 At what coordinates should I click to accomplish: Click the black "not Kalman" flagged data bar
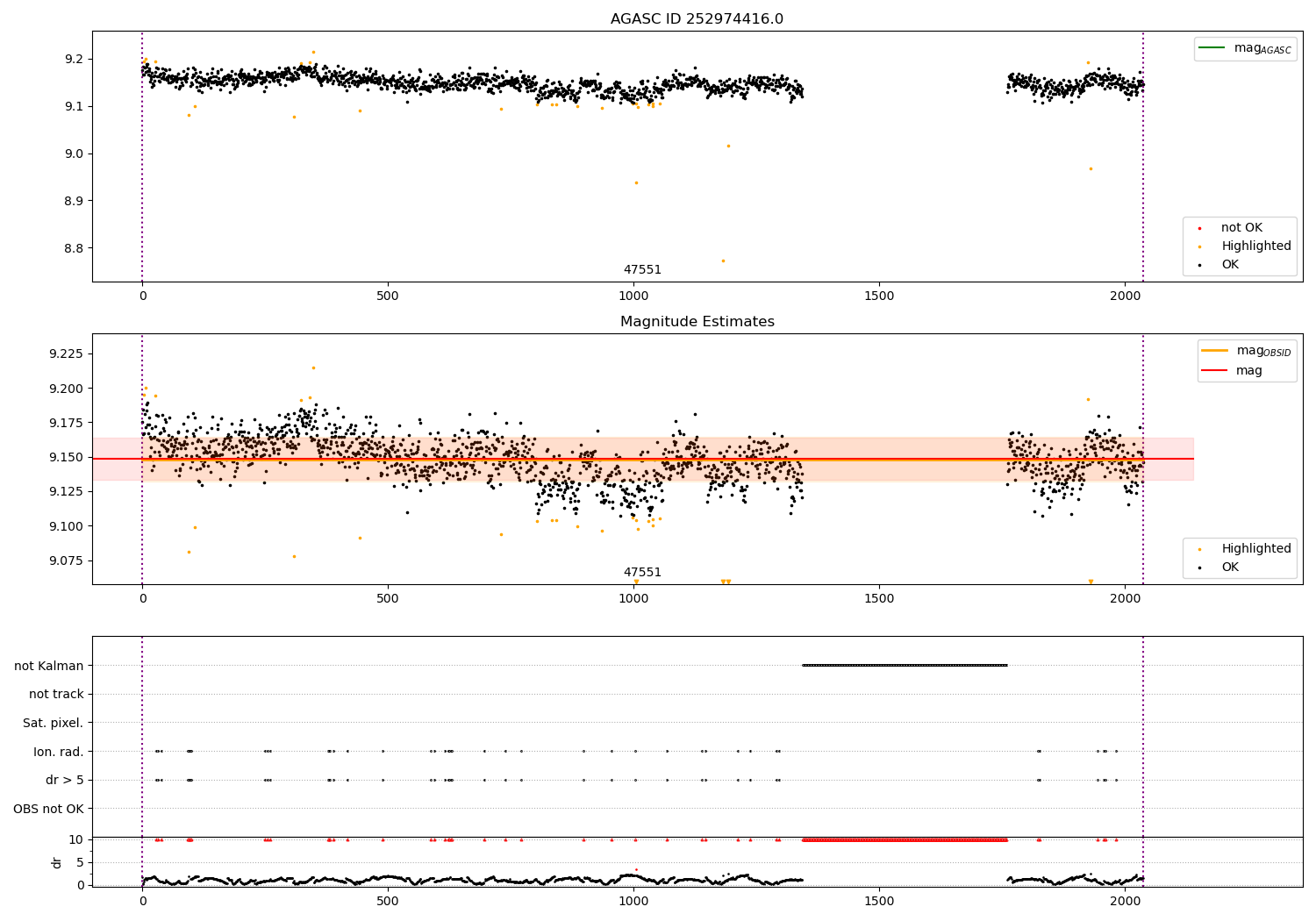pos(905,665)
